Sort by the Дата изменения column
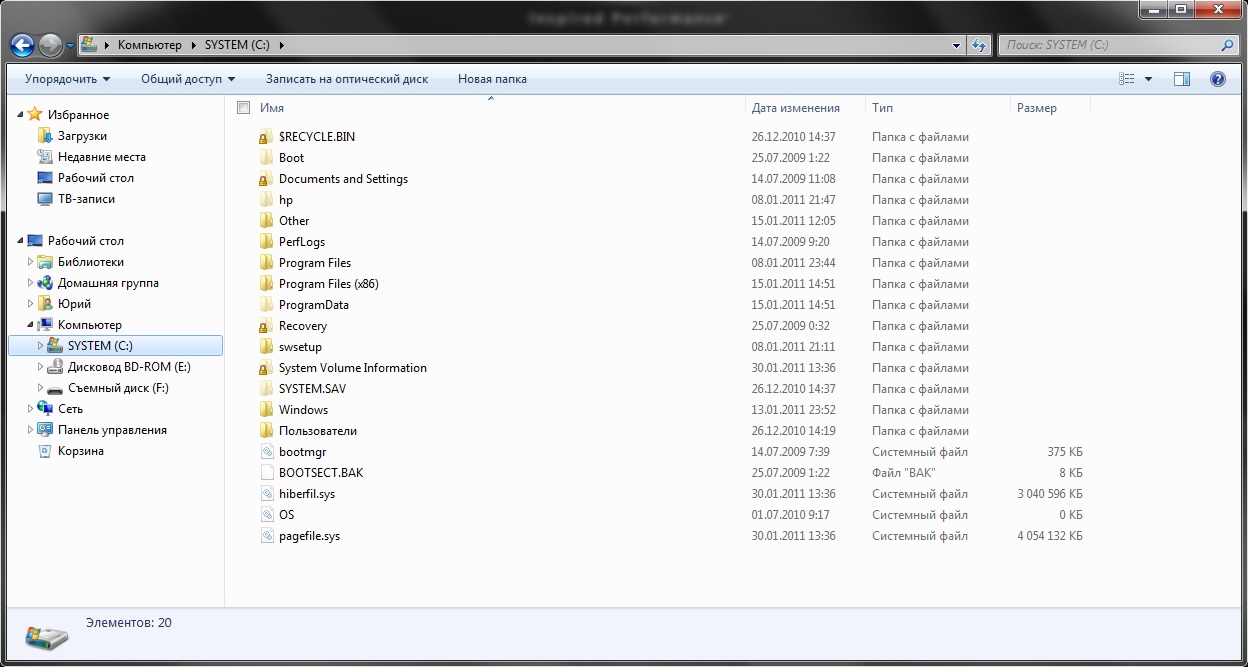 click(795, 108)
